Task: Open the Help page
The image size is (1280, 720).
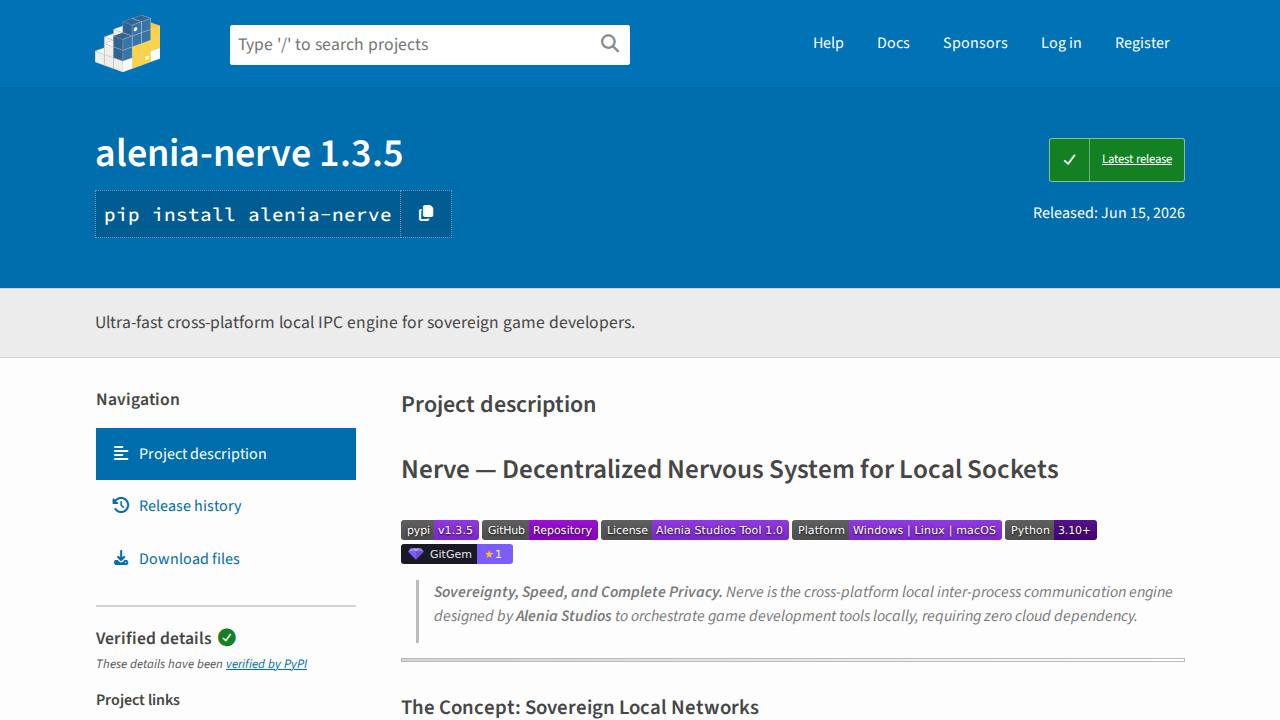Action: pyautogui.click(x=828, y=43)
